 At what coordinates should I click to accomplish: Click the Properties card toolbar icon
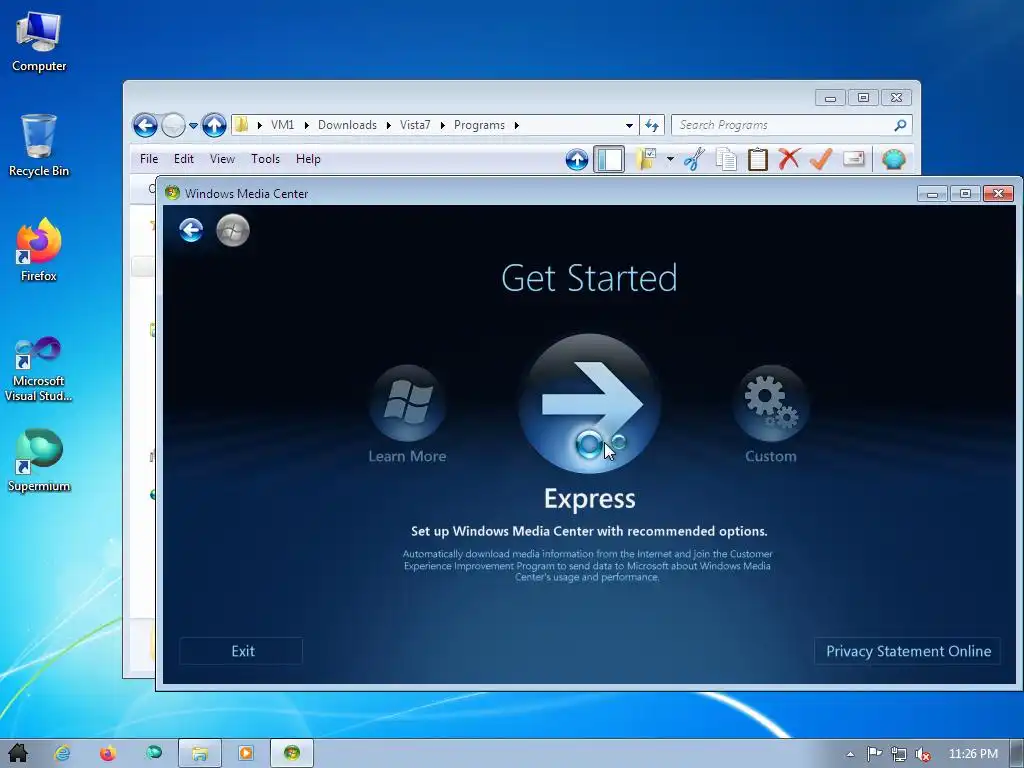click(854, 159)
